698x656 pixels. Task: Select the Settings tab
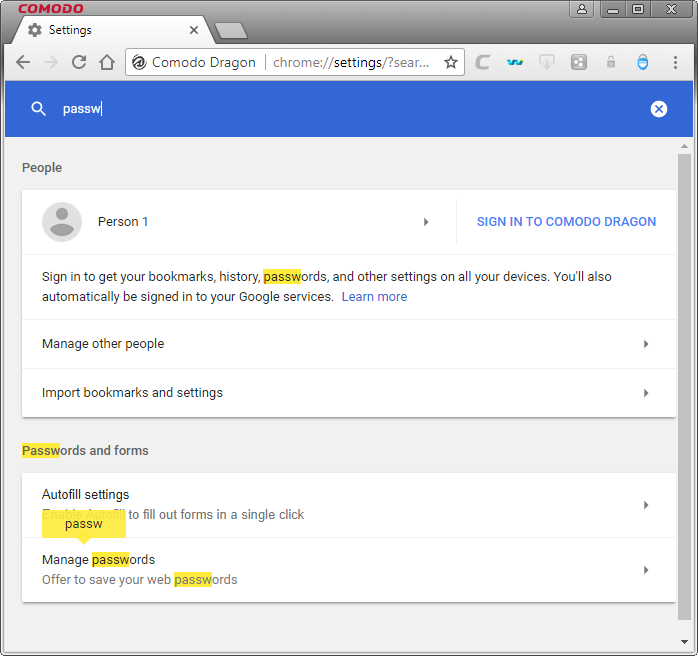[111, 30]
